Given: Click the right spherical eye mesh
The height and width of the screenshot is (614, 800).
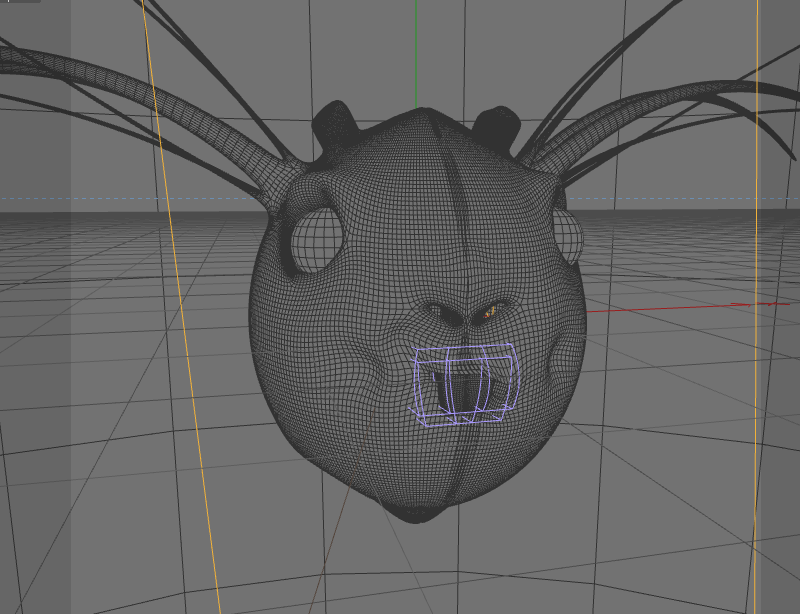Looking at the screenshot, I should click(569, 237).
